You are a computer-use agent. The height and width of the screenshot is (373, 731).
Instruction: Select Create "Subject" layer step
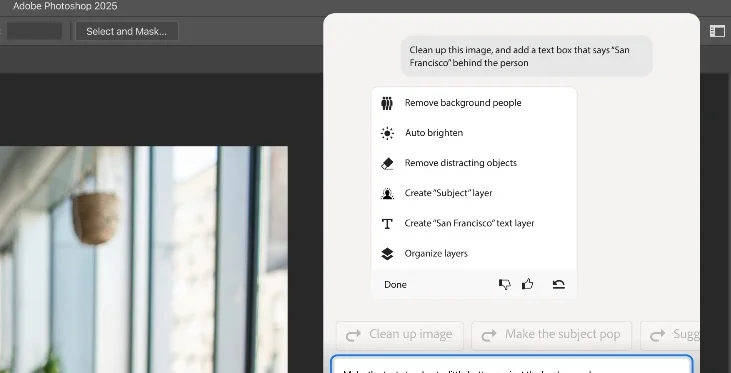[x=474, y=193]
